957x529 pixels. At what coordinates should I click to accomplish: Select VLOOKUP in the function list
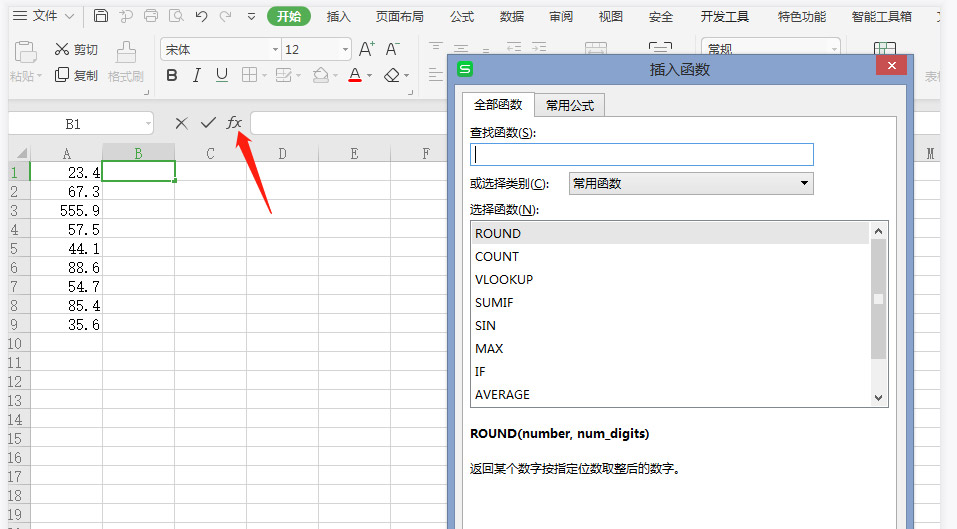coord(504,279)
